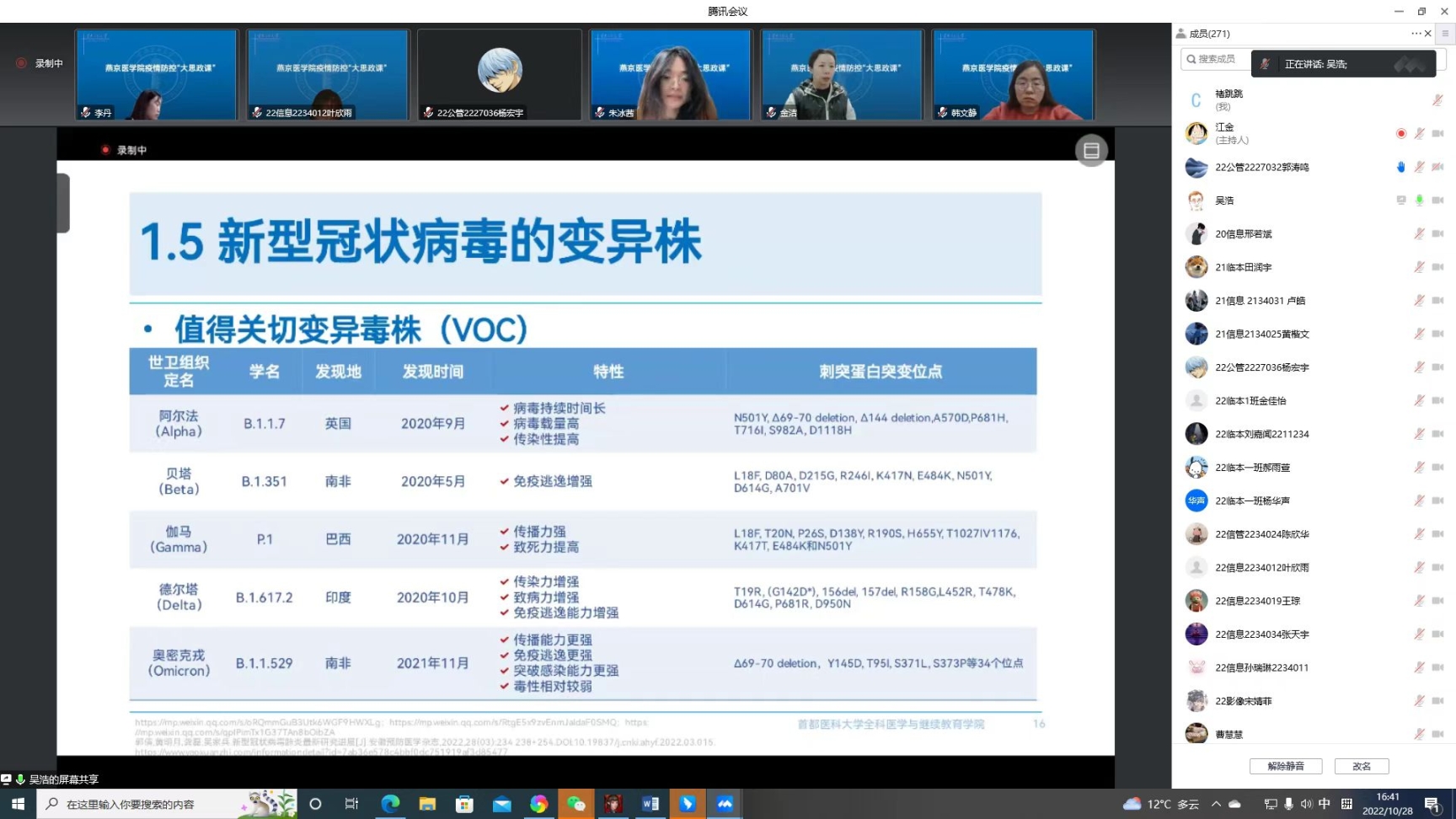Click the raised hand icon for 郭涛鸣

[1400, 167]
